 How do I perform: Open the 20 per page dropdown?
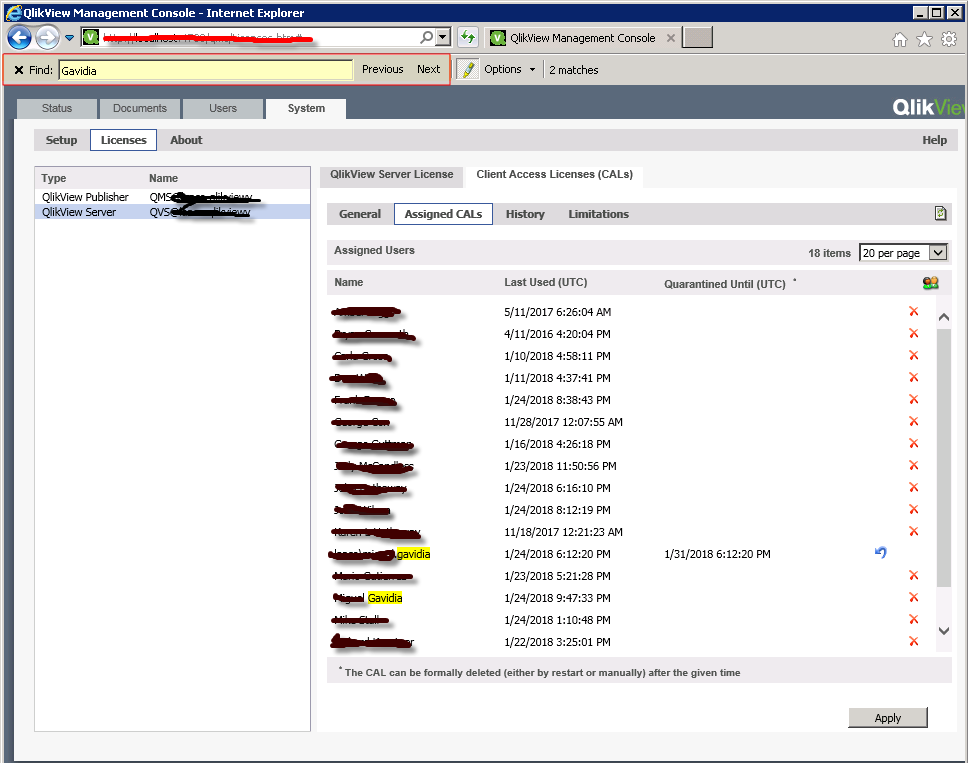click(903, 252)
